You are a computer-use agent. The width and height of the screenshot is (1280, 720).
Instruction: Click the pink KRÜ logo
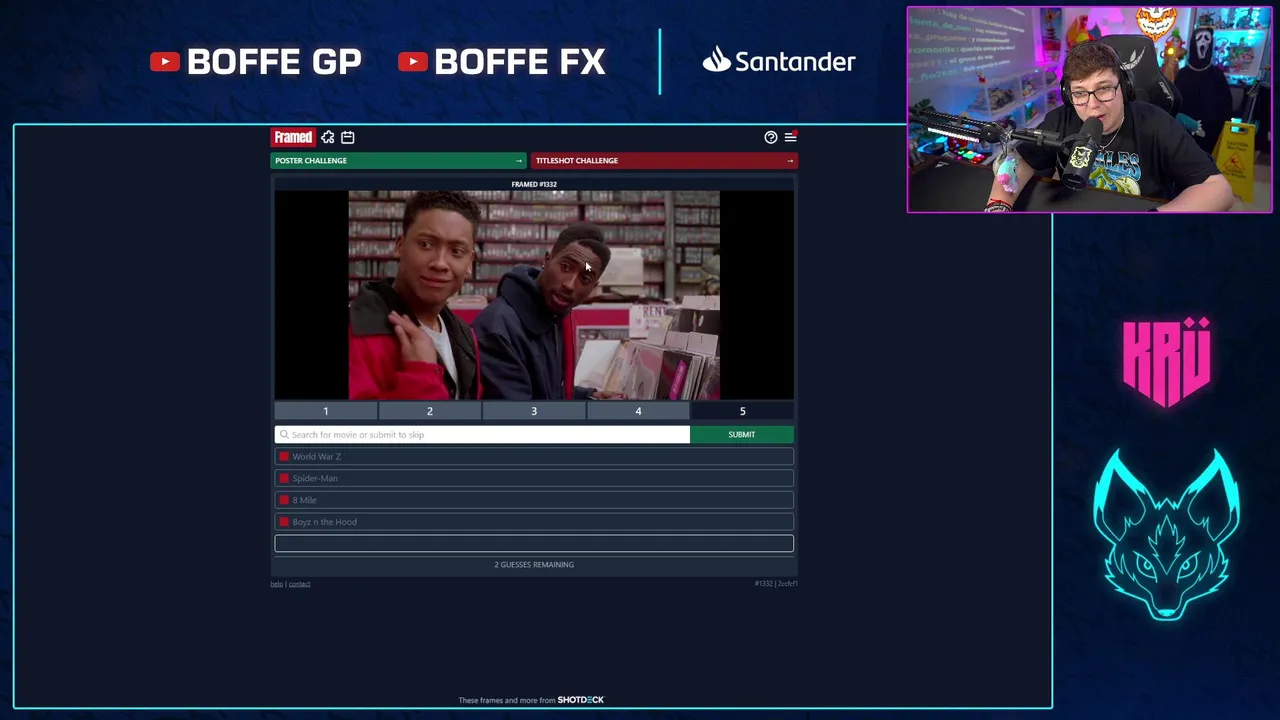tap(1167, 361)
